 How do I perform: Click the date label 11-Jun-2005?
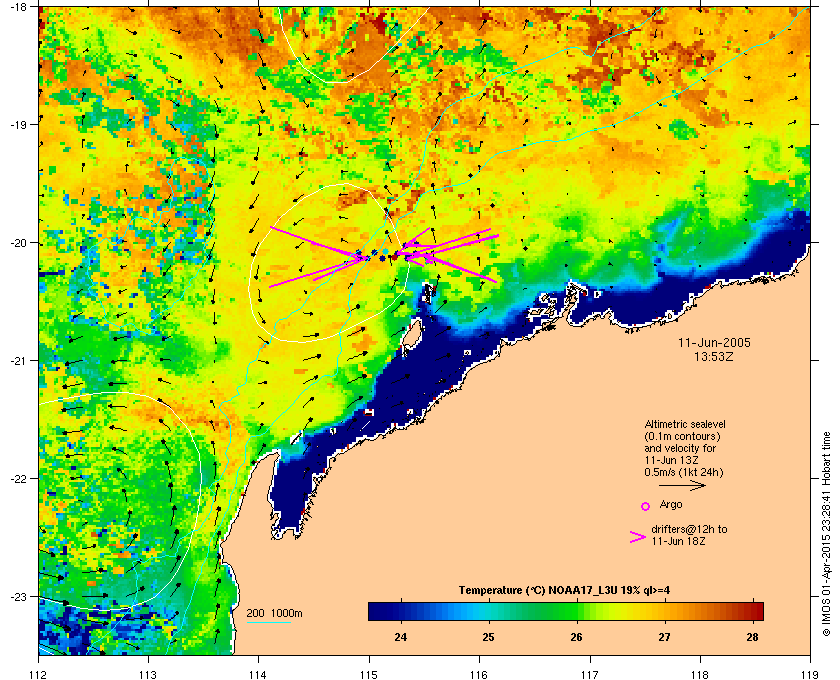pos(714,343)
